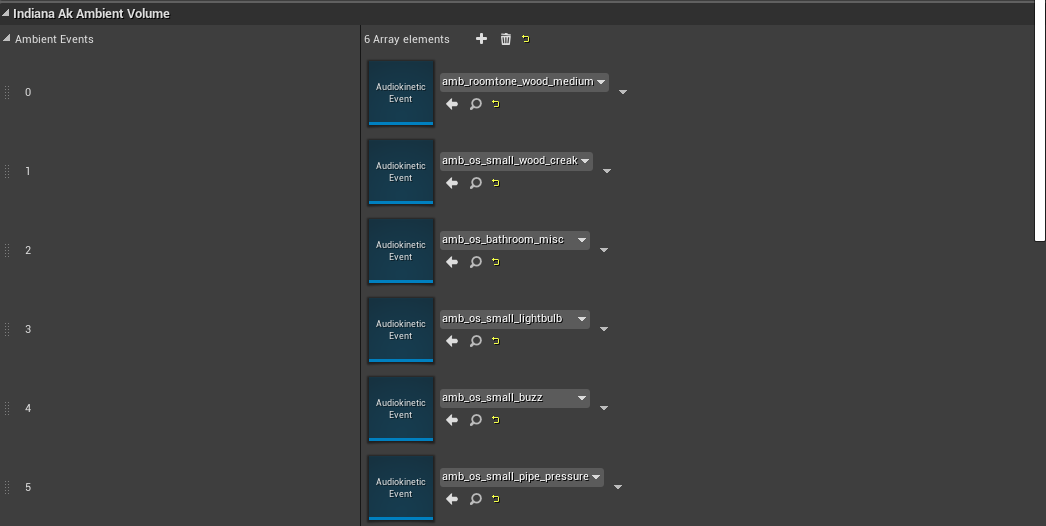This screenshot has height=526, width=1046.
Task: Use selected asset arrow for amb_os_small_lightbulb
Action: [452, 341]
